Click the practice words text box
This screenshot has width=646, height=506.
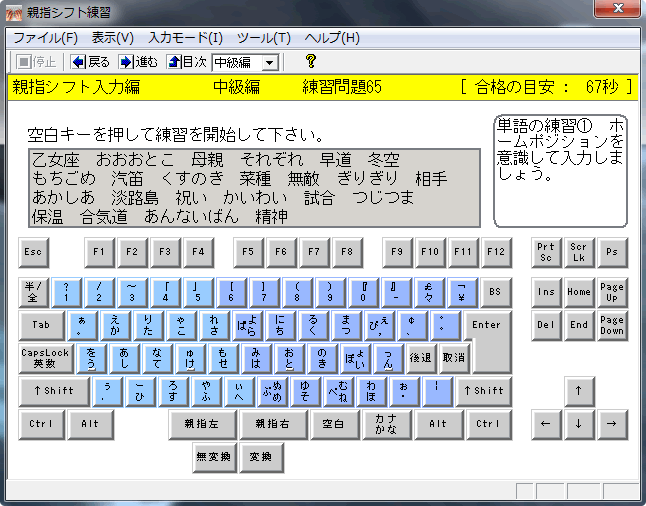254,188
